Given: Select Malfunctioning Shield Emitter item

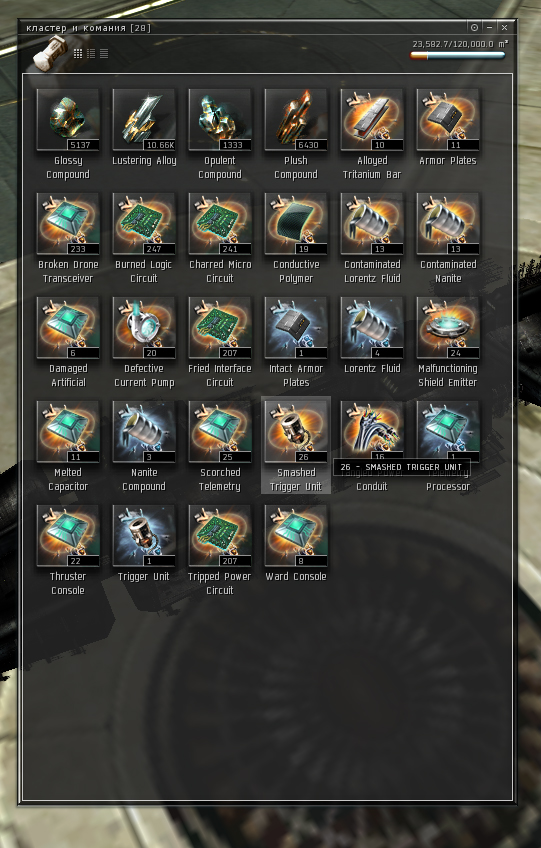Looking at the screenshot, I should coord(448,328).
